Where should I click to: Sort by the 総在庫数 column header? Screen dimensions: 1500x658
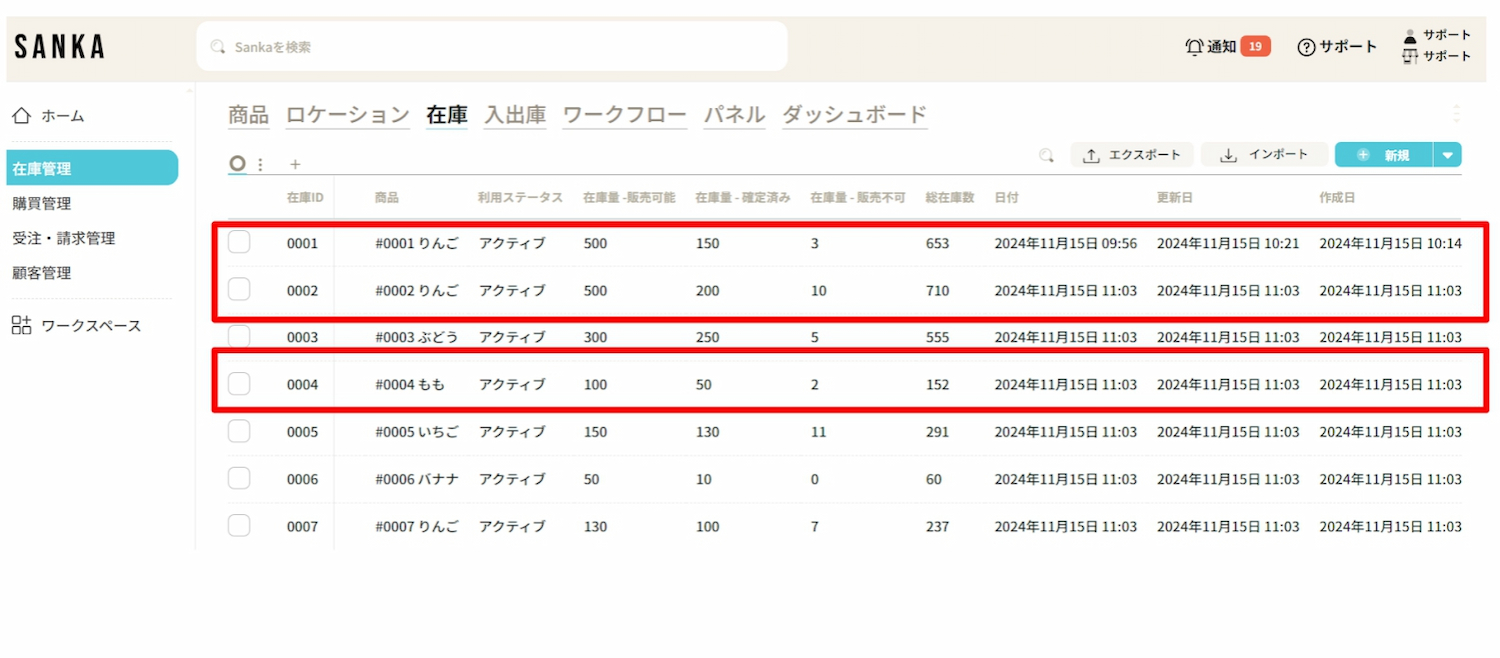coord(949,198)
